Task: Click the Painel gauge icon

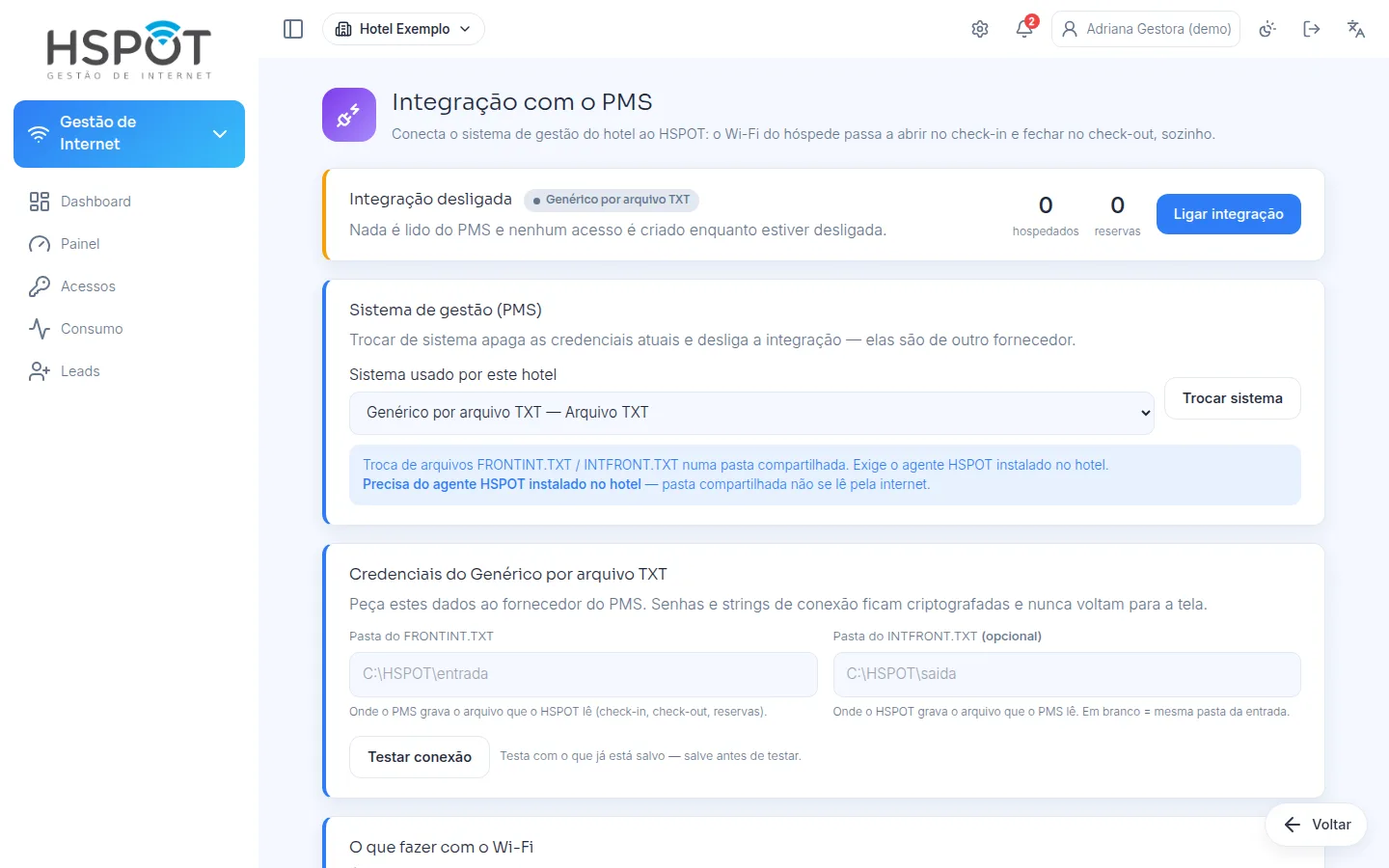Action: (x=40, y=244)
